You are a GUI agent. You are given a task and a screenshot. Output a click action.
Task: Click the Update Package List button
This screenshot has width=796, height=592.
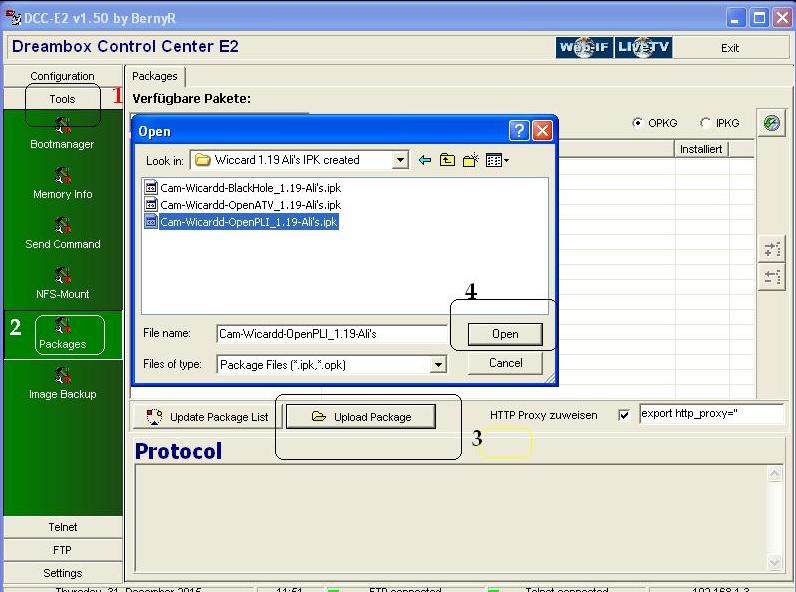[x=207, y=417]
